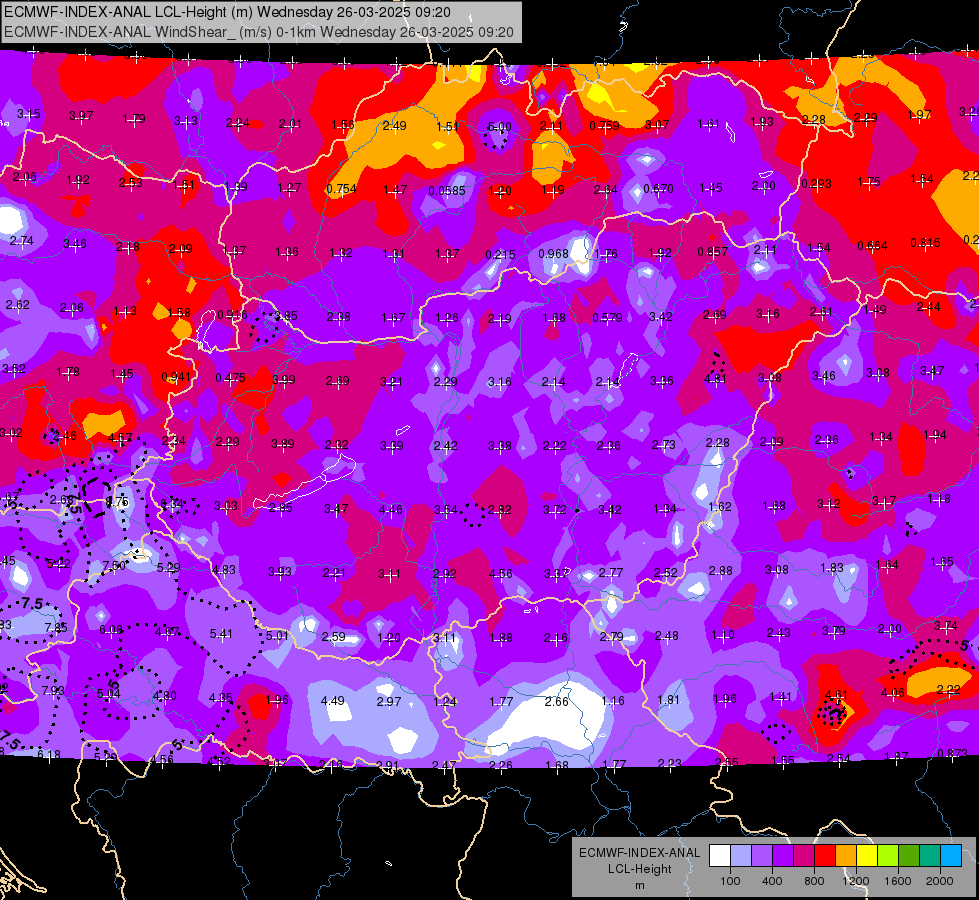
Task: Click the '1600' legend scale label
Action: click(x=897, y=881)
